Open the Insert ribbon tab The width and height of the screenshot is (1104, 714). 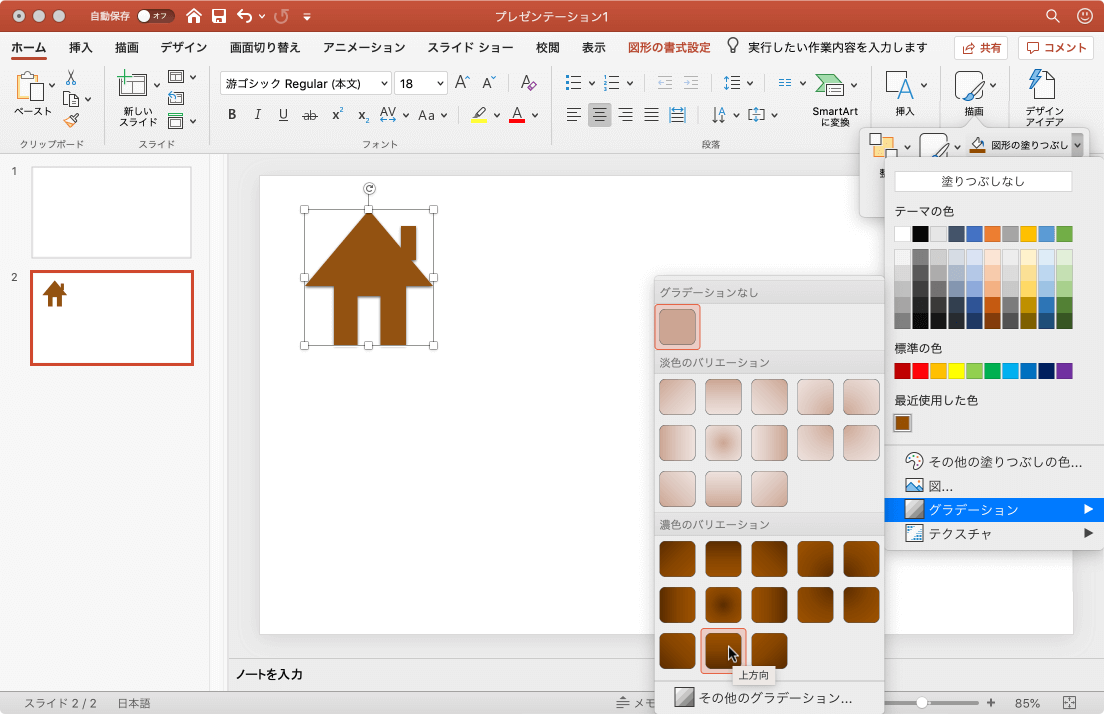coord(81,47)
